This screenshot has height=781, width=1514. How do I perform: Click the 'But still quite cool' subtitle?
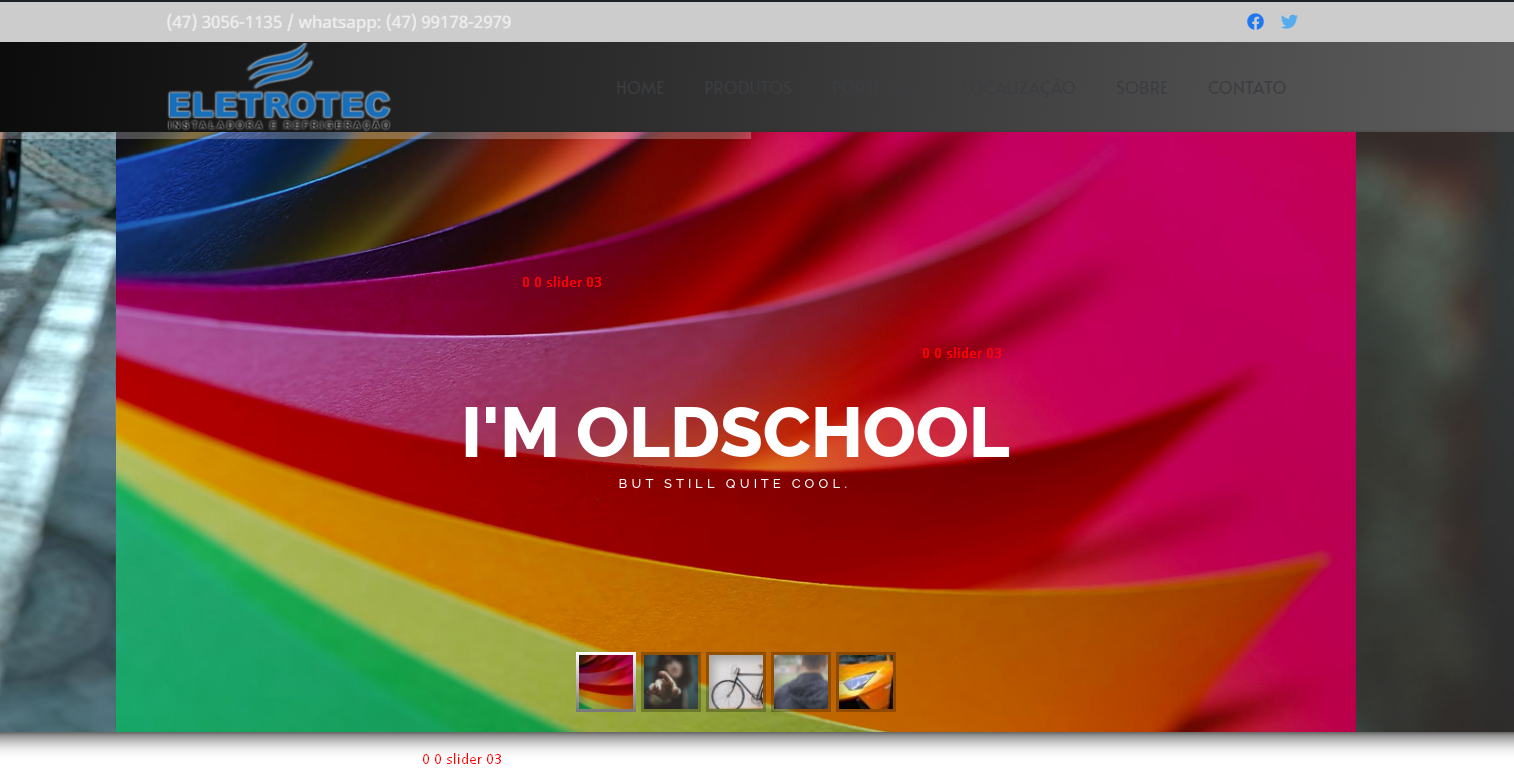(734, 484)
